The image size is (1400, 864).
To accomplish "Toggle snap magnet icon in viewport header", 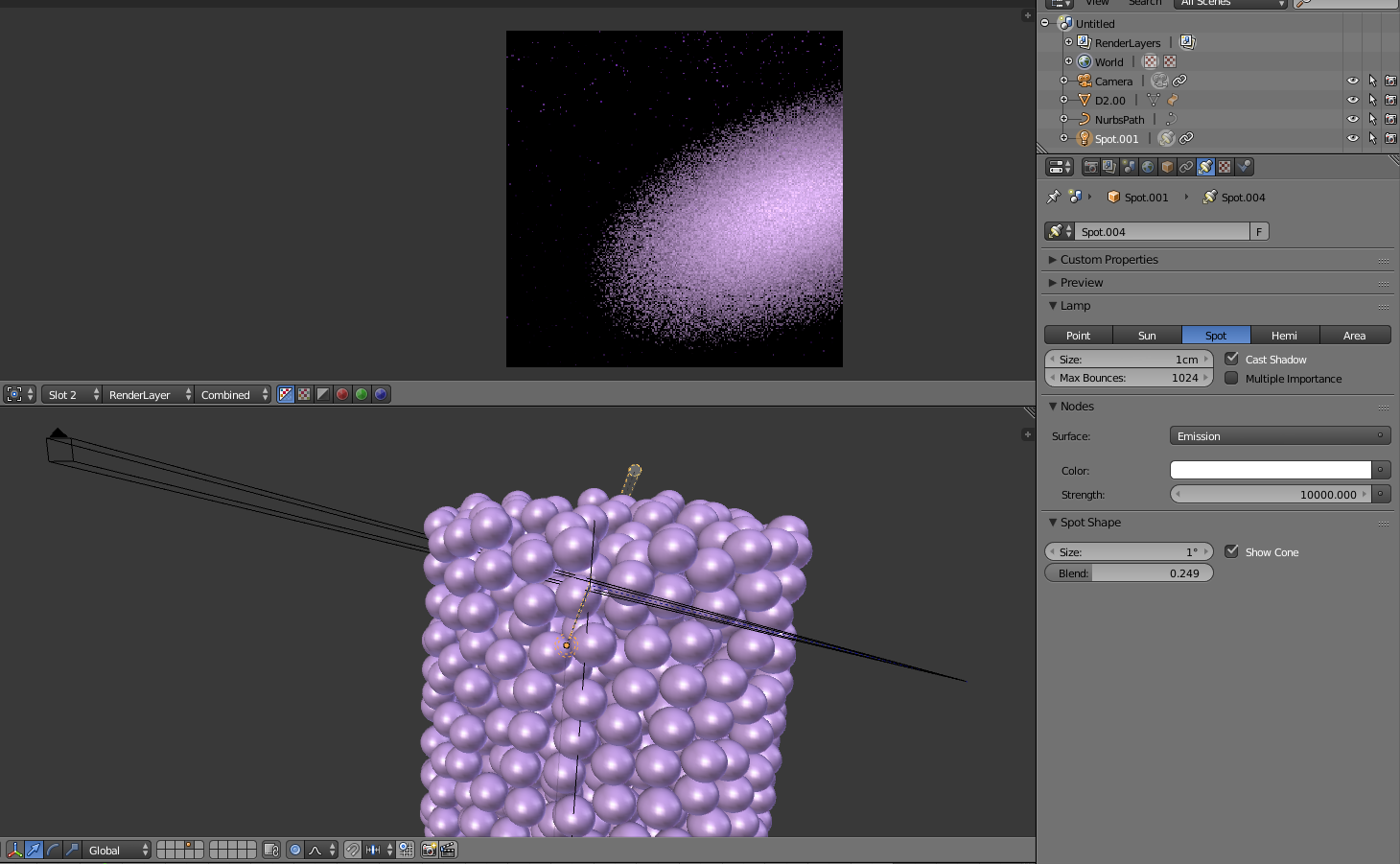I will click(352, 850).
